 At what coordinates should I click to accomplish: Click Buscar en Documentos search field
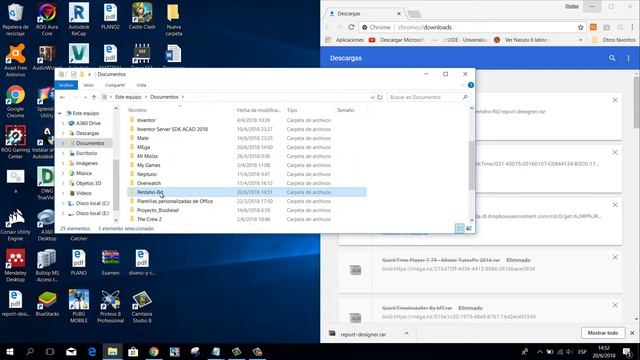428,97
